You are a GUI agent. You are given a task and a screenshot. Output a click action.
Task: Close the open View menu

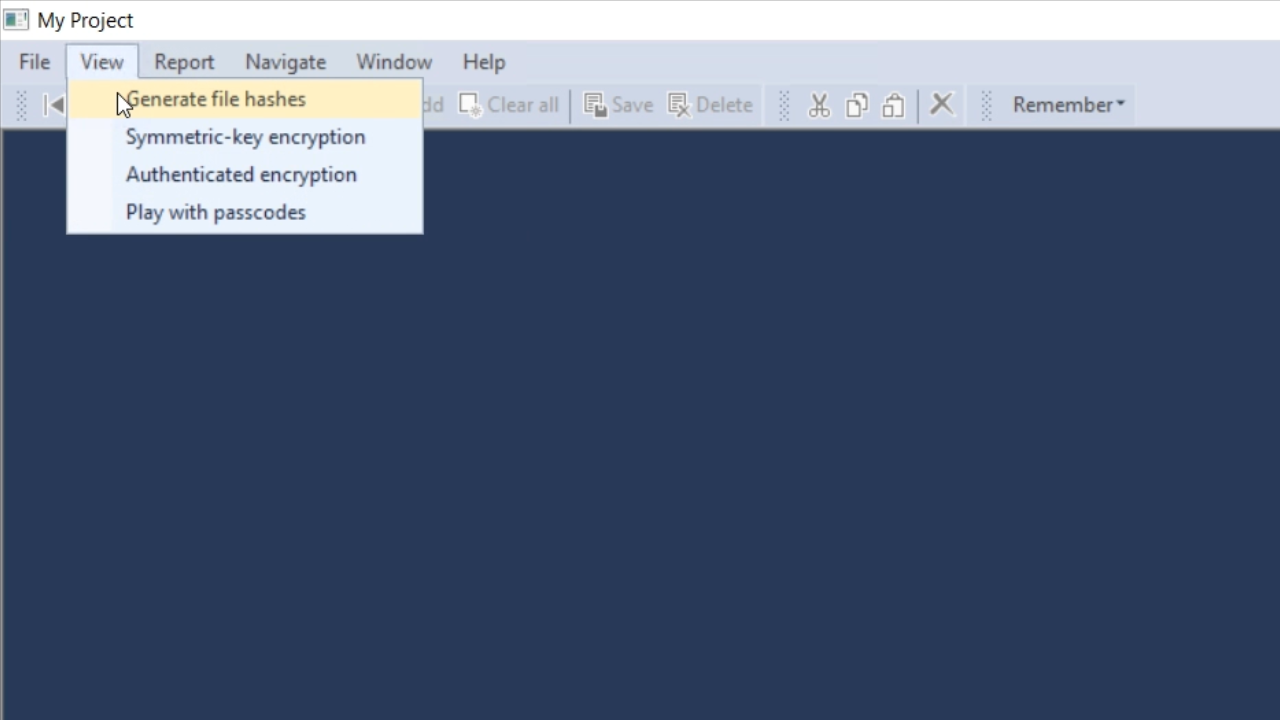102,62
